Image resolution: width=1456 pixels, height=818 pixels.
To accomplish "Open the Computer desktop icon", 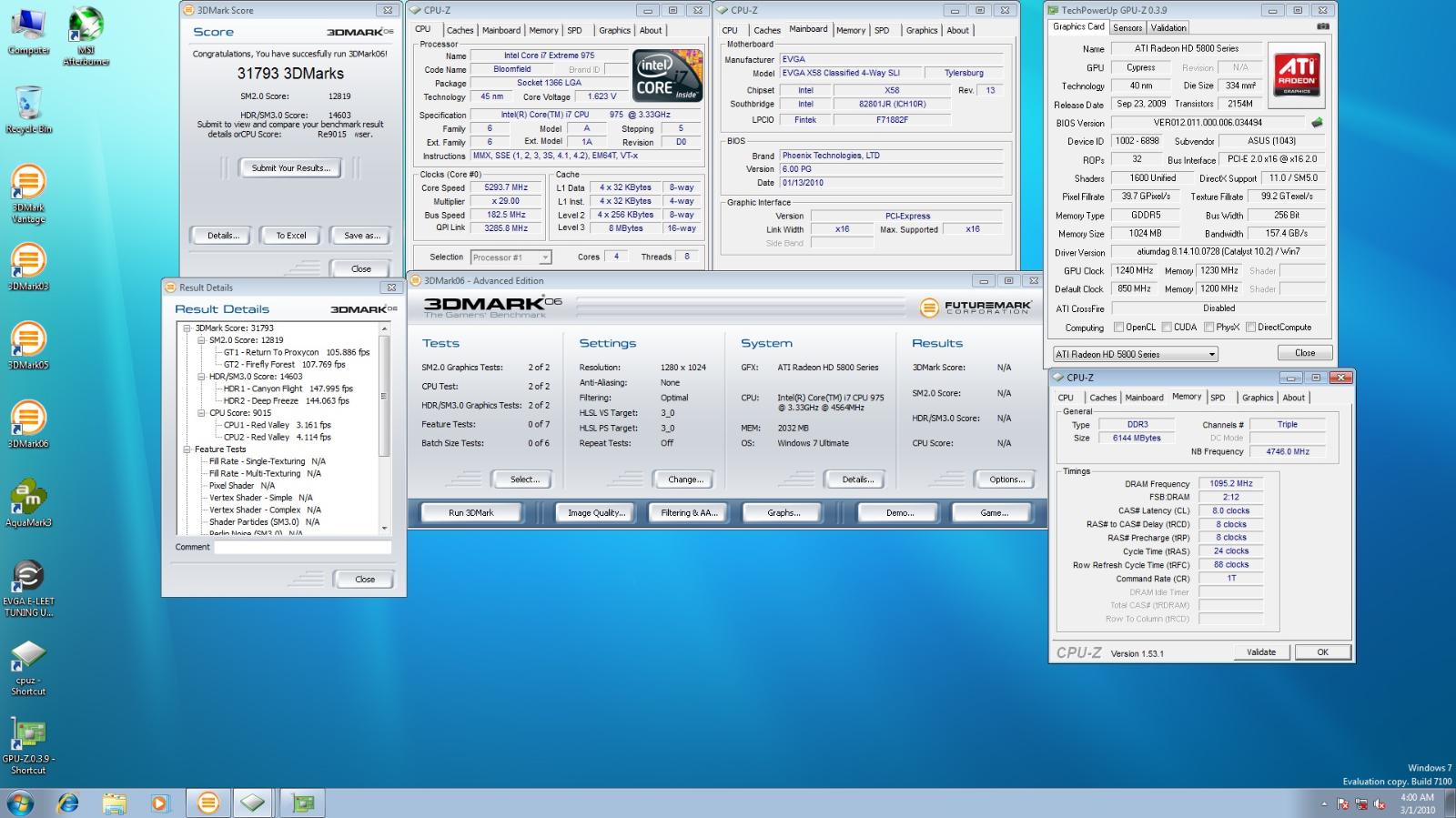I will coord(29,32).
